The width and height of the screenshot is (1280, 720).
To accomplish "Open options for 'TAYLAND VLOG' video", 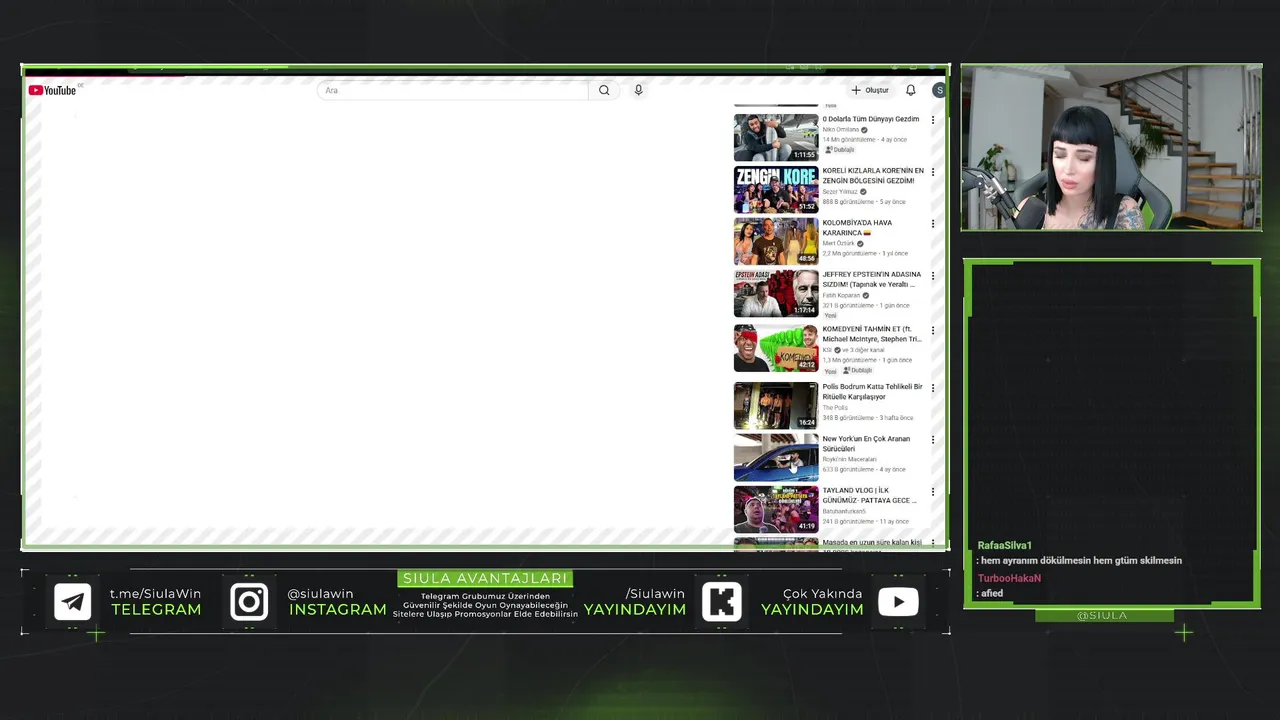I will (x=933, y=492).
